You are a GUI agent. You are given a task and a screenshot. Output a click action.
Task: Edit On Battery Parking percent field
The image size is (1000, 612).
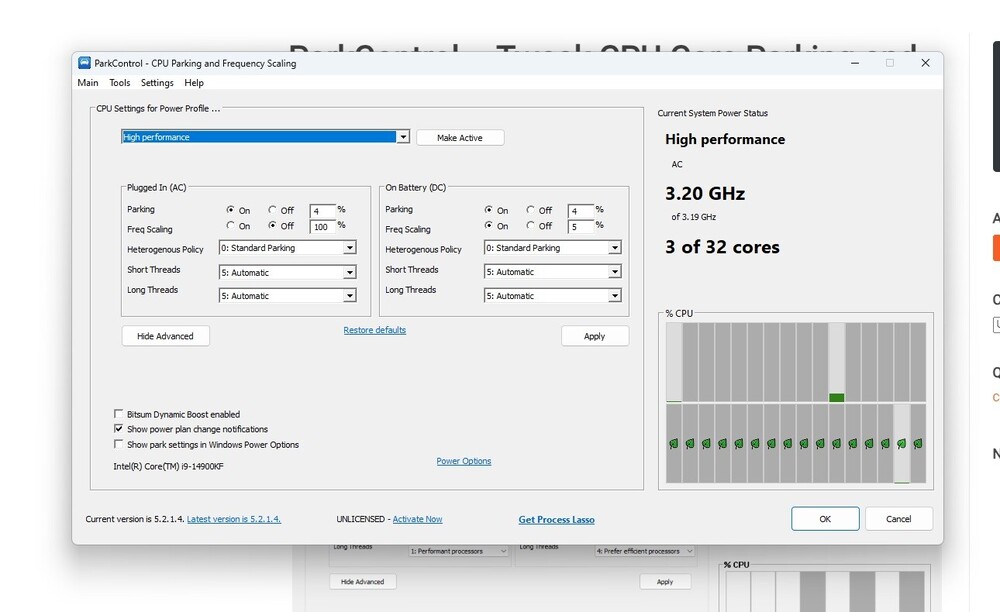[x=580, y=211]
